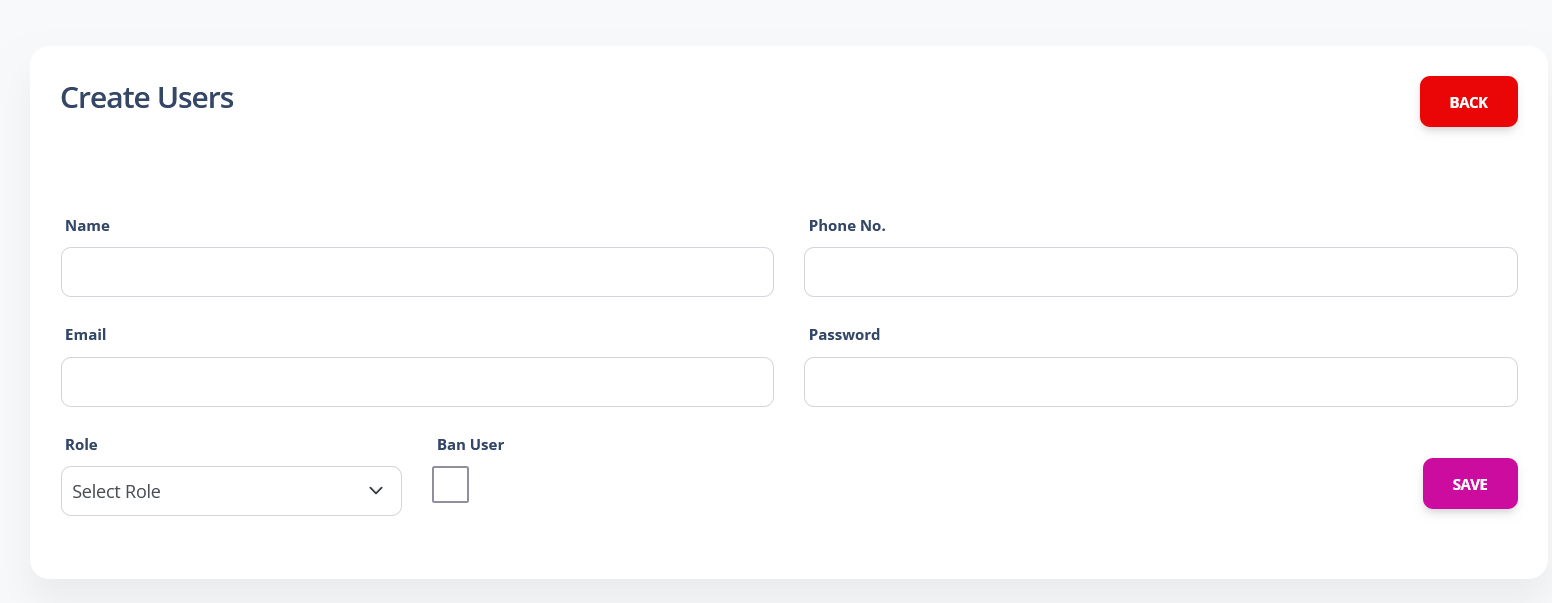Click the magenta SAVE button

tap(1469, 484)
